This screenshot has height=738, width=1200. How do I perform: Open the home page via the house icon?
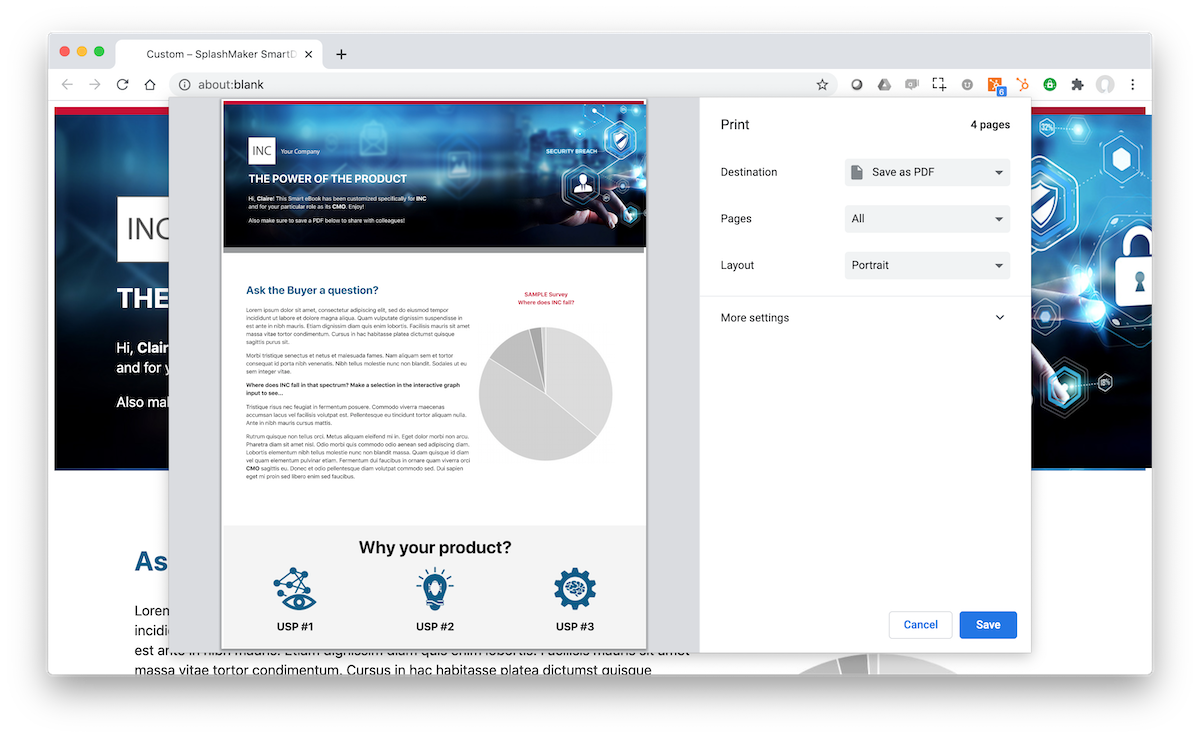(150, 85)
